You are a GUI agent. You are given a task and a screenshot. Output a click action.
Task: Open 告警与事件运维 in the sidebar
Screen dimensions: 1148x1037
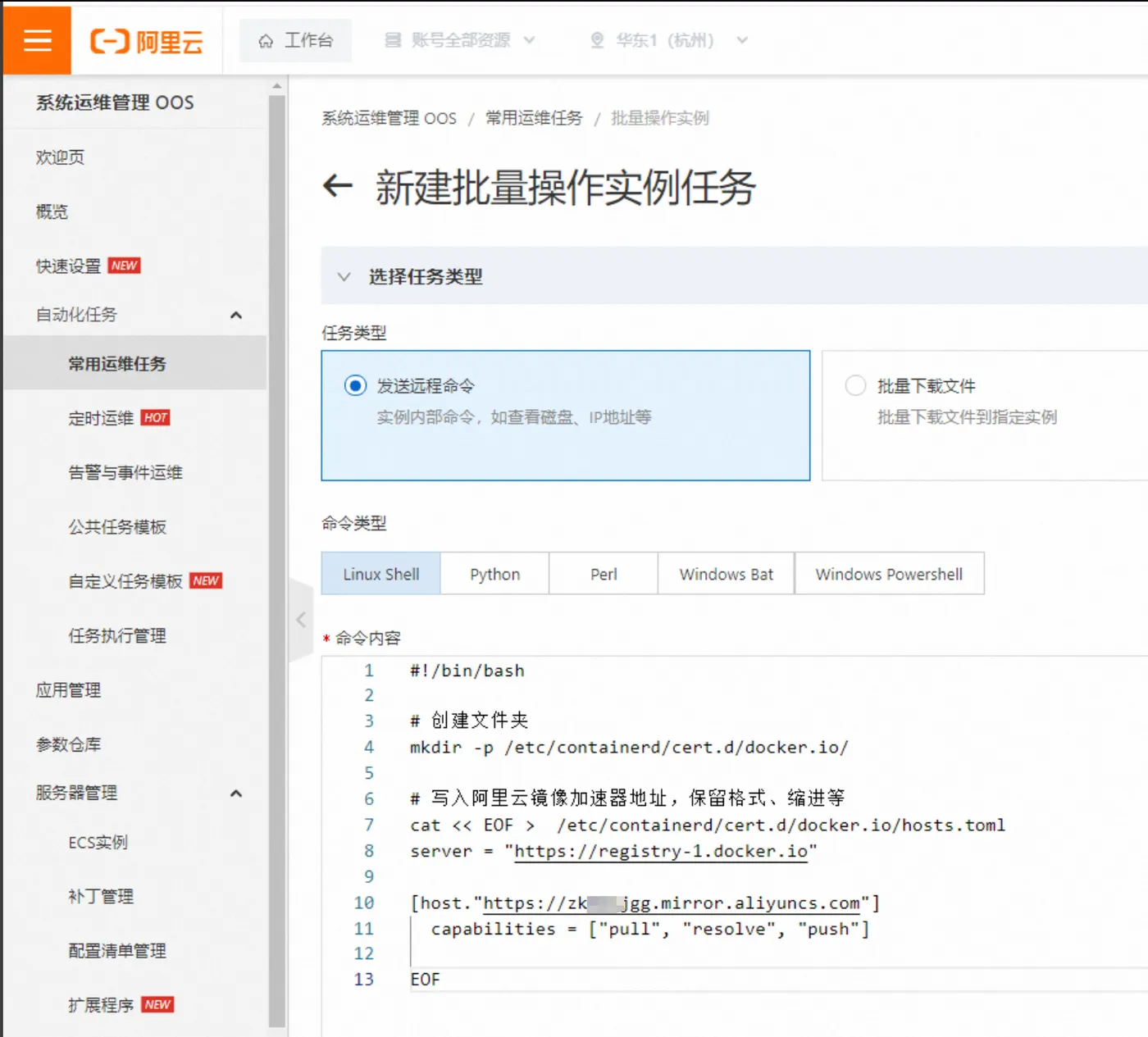coord(125,472)
